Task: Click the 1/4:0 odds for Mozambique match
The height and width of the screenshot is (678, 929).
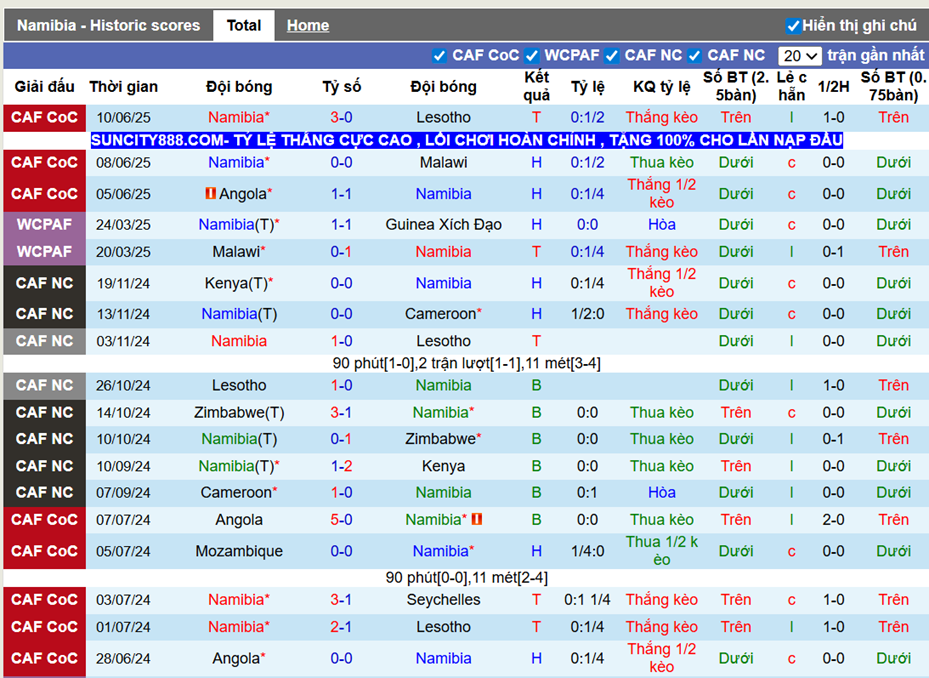Action: tap(587, 551)
